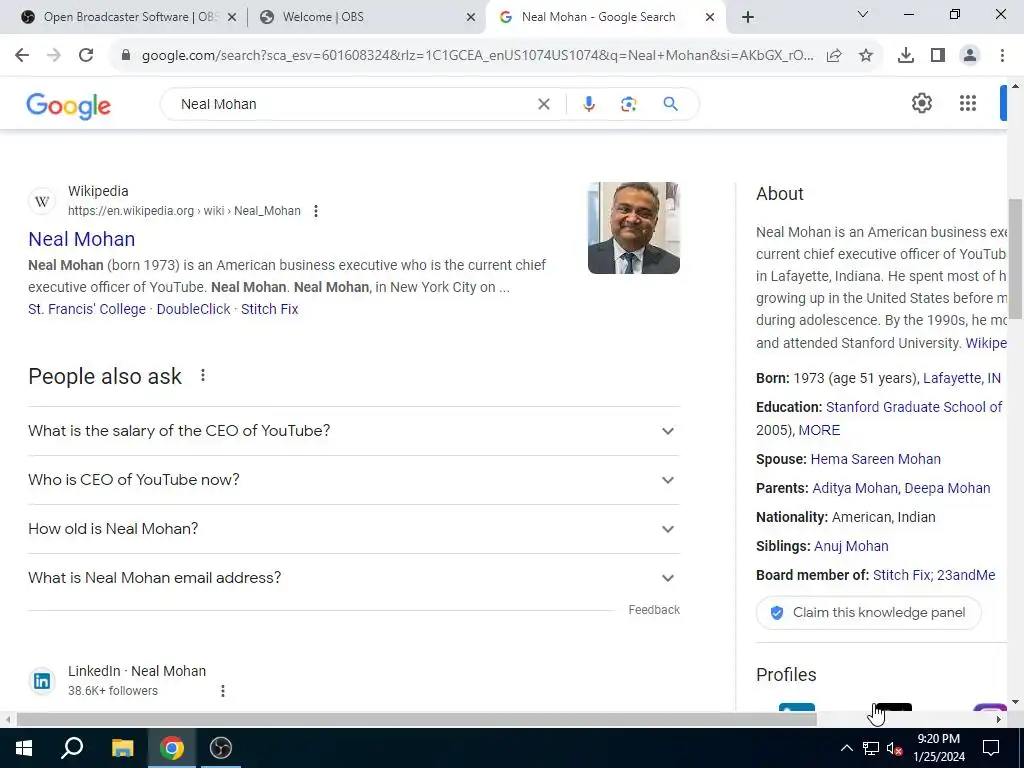The width and height of the screenshot is (1024, 768).
Task: Clear the search box with X icon
Action: pos(543,104)
